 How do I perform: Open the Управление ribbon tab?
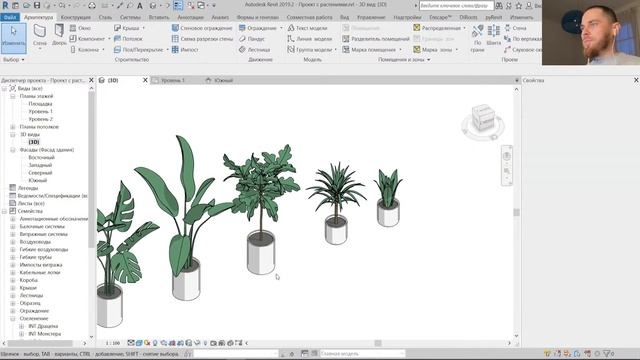click(371, 18)
